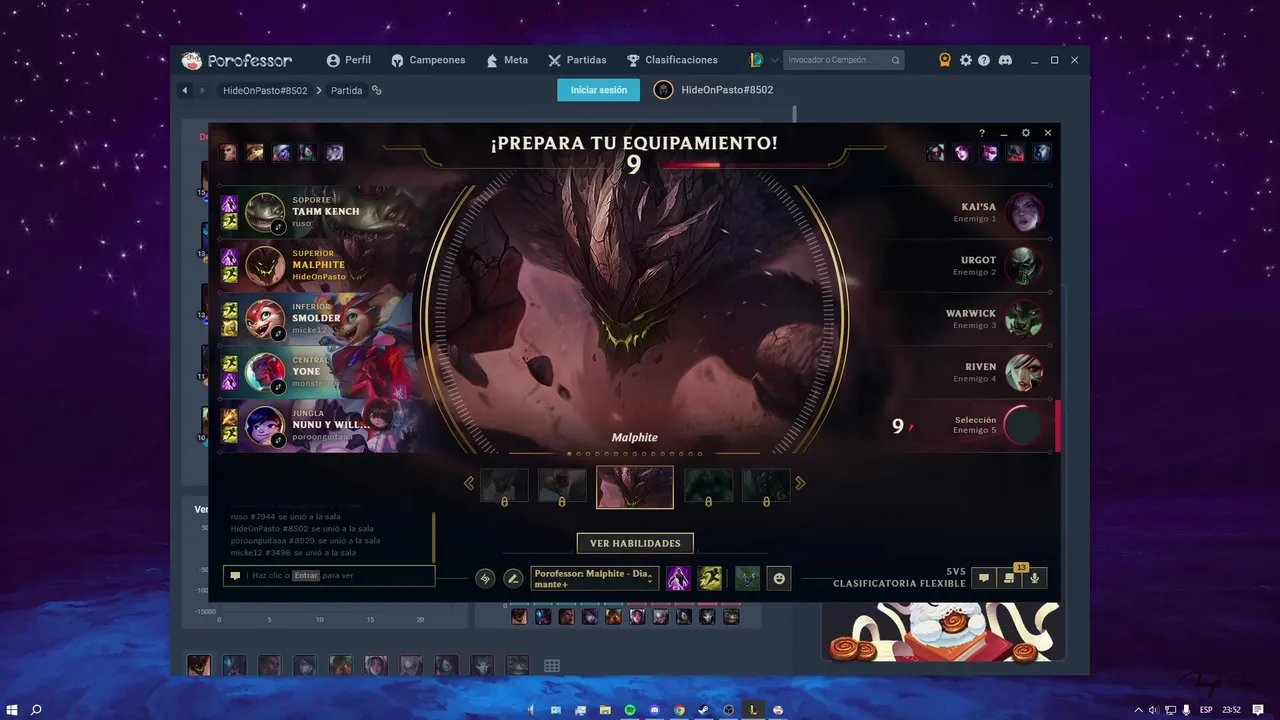
Task: Go back with the left arrow
Action: [185, 90]
